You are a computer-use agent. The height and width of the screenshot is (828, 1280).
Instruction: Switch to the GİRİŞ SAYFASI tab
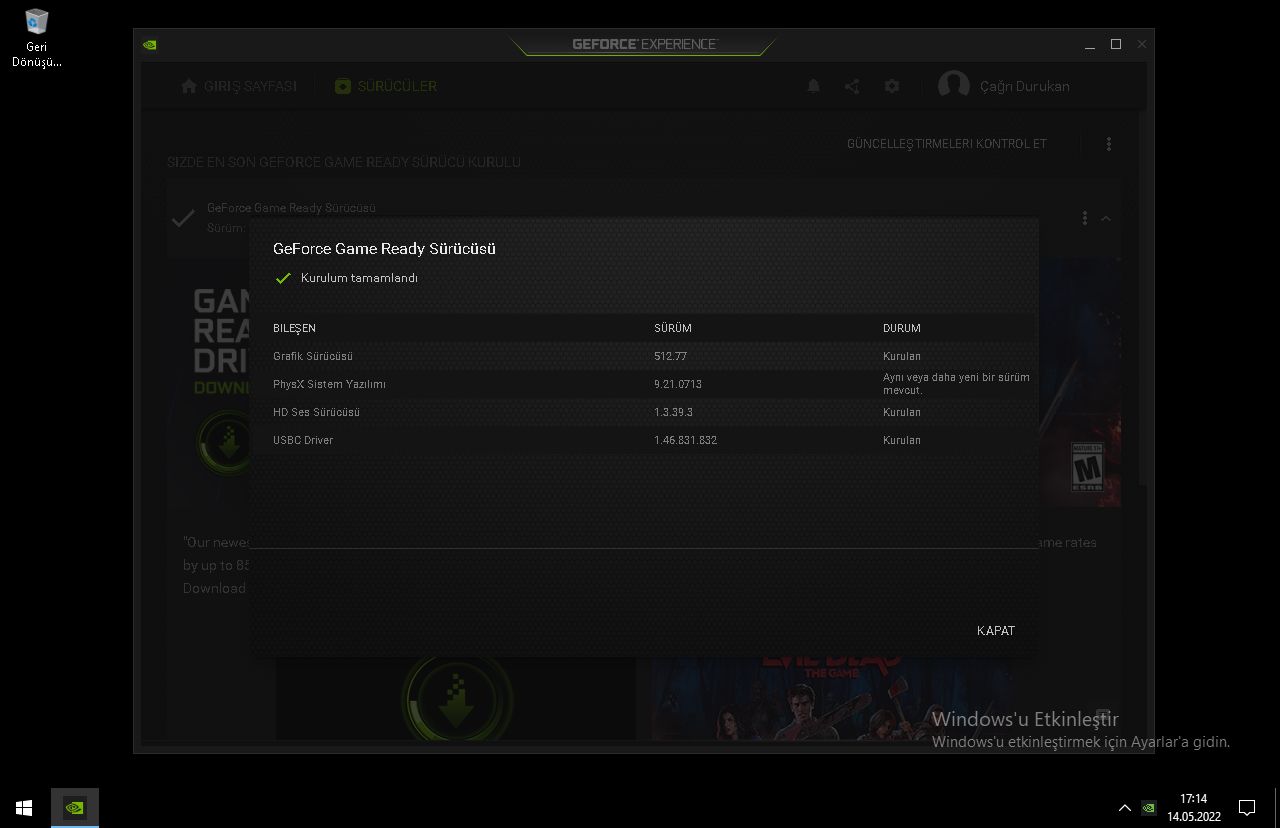pos(250,86)
